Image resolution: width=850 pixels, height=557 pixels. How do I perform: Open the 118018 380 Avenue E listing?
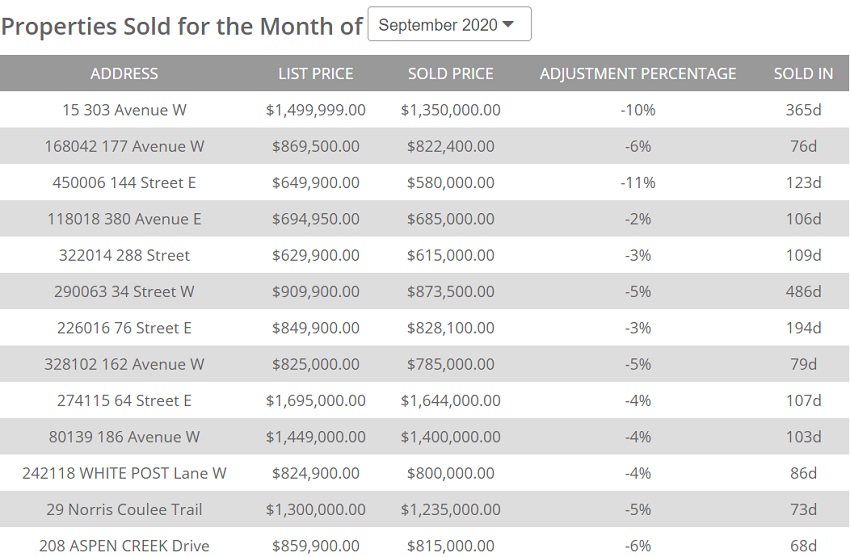point(124,219)
